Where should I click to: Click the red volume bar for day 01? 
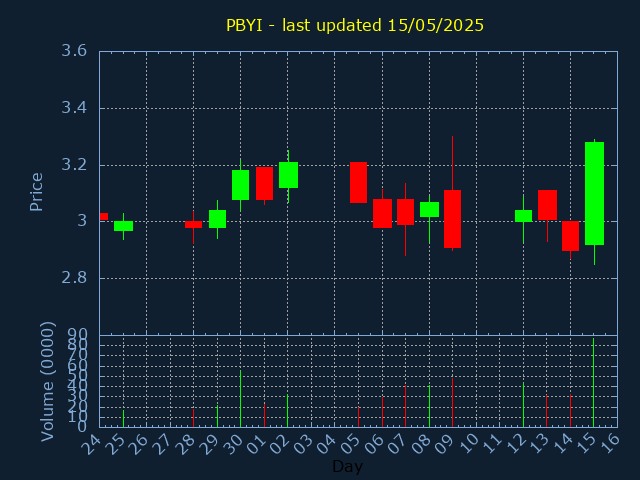click(x=264, y=415)
